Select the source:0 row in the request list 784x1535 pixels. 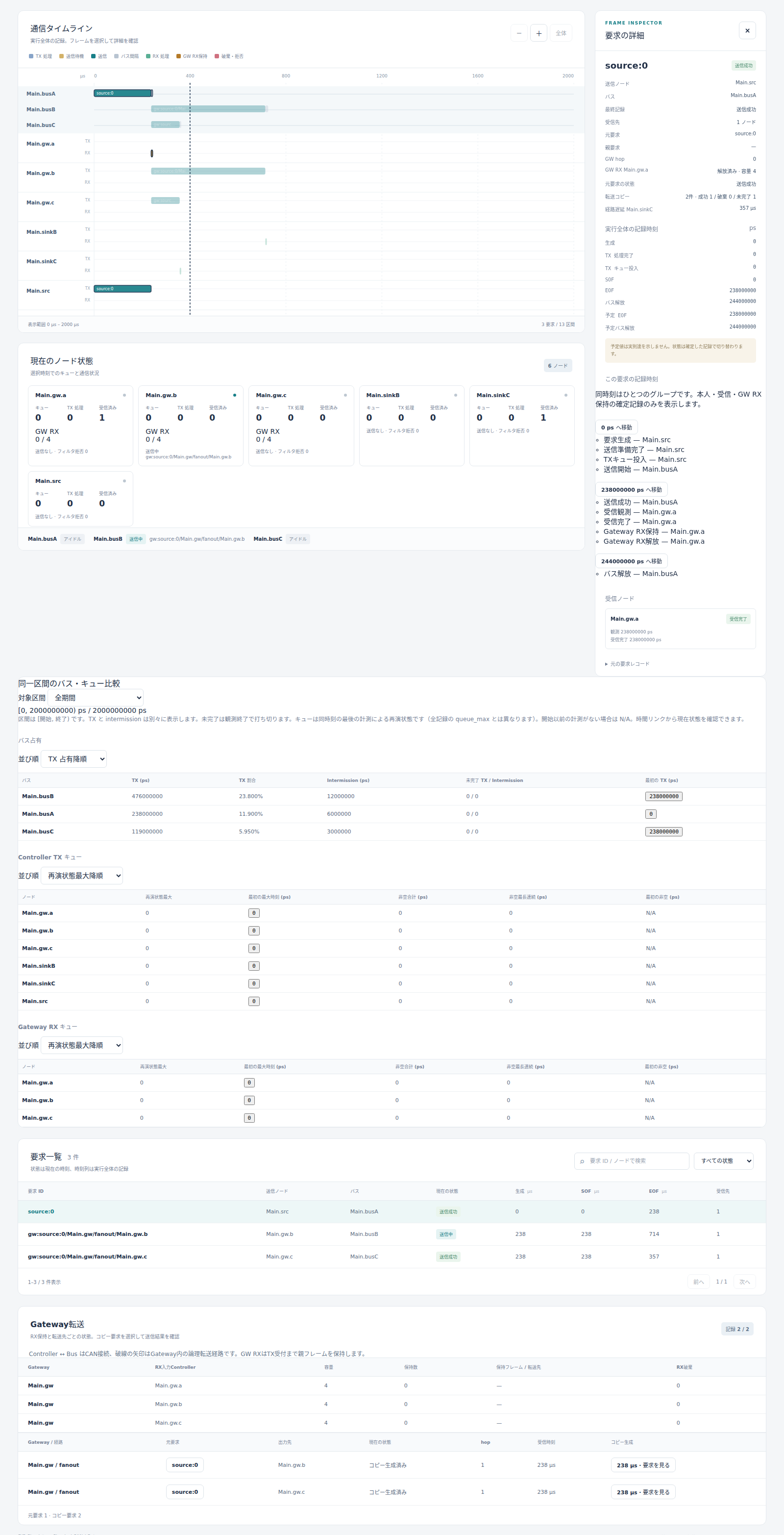392,1211
